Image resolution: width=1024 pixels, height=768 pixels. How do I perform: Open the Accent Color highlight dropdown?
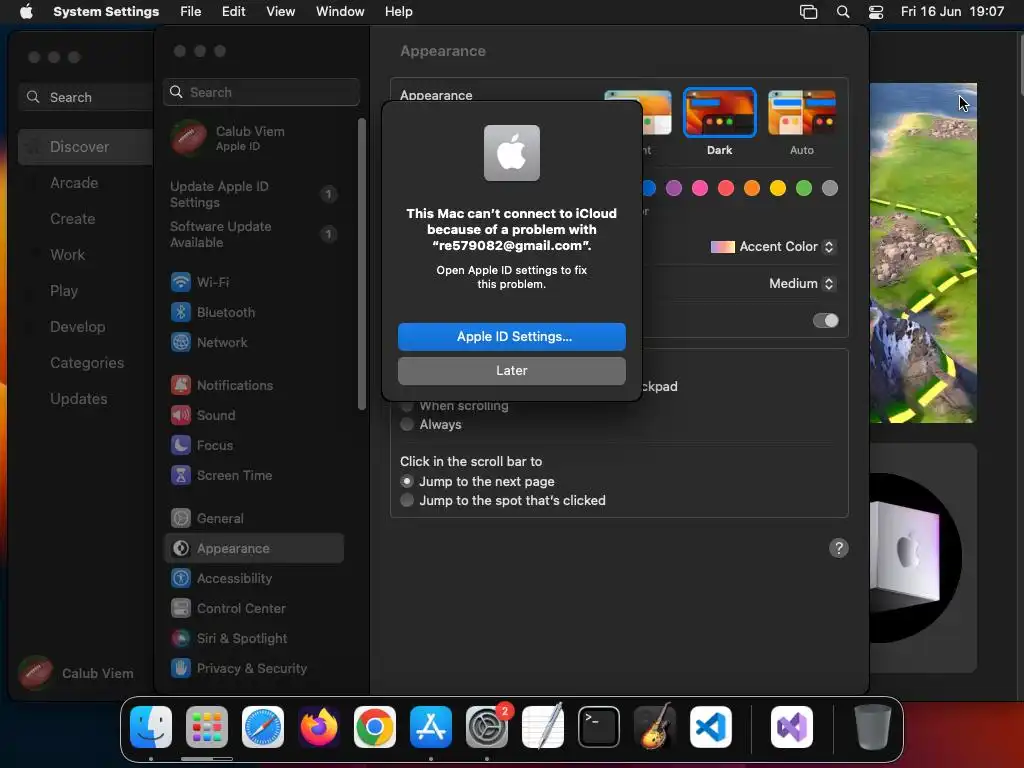pos(773,247)
